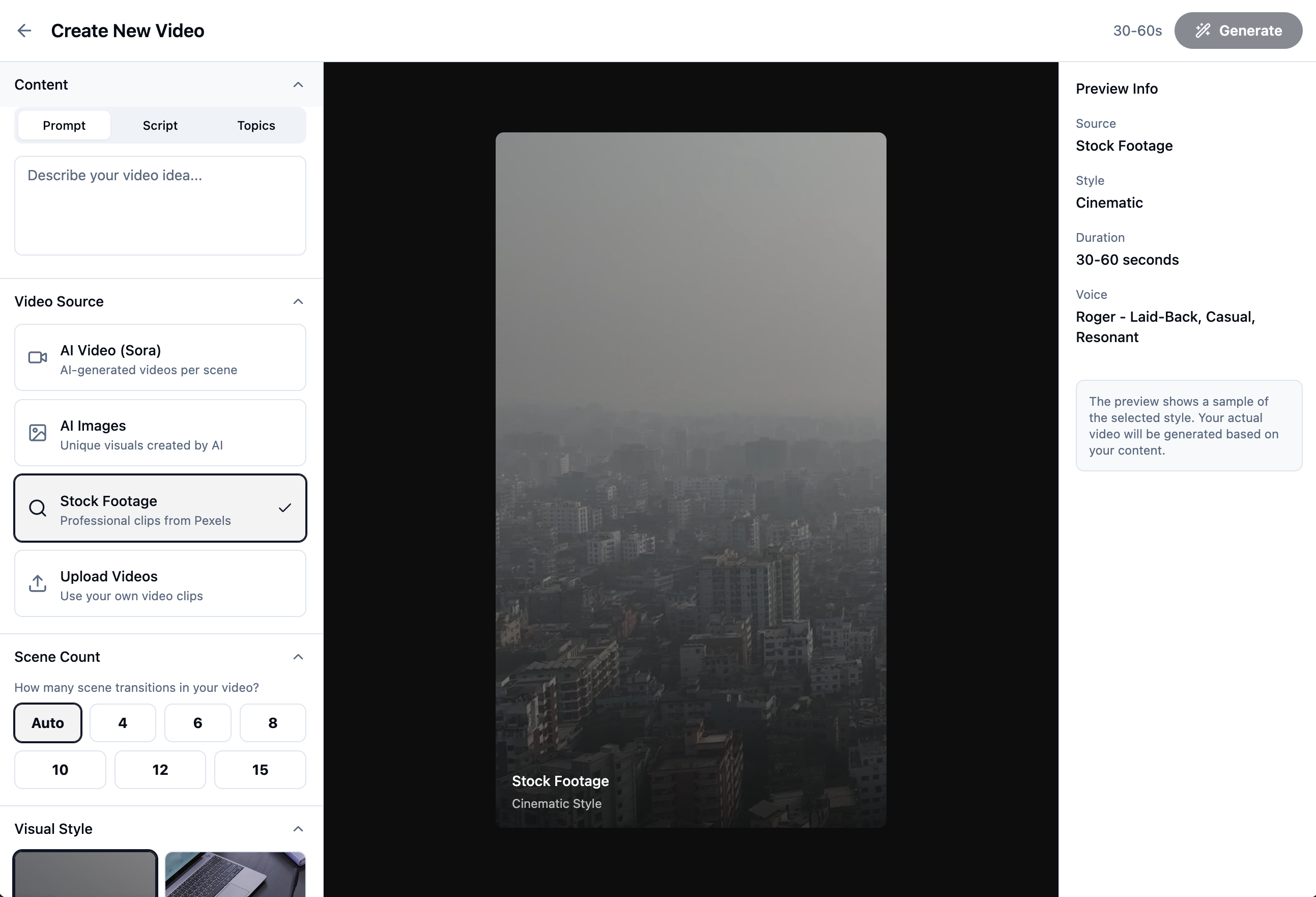Click the Upload Videos upload icon

(x=37, y=583)
